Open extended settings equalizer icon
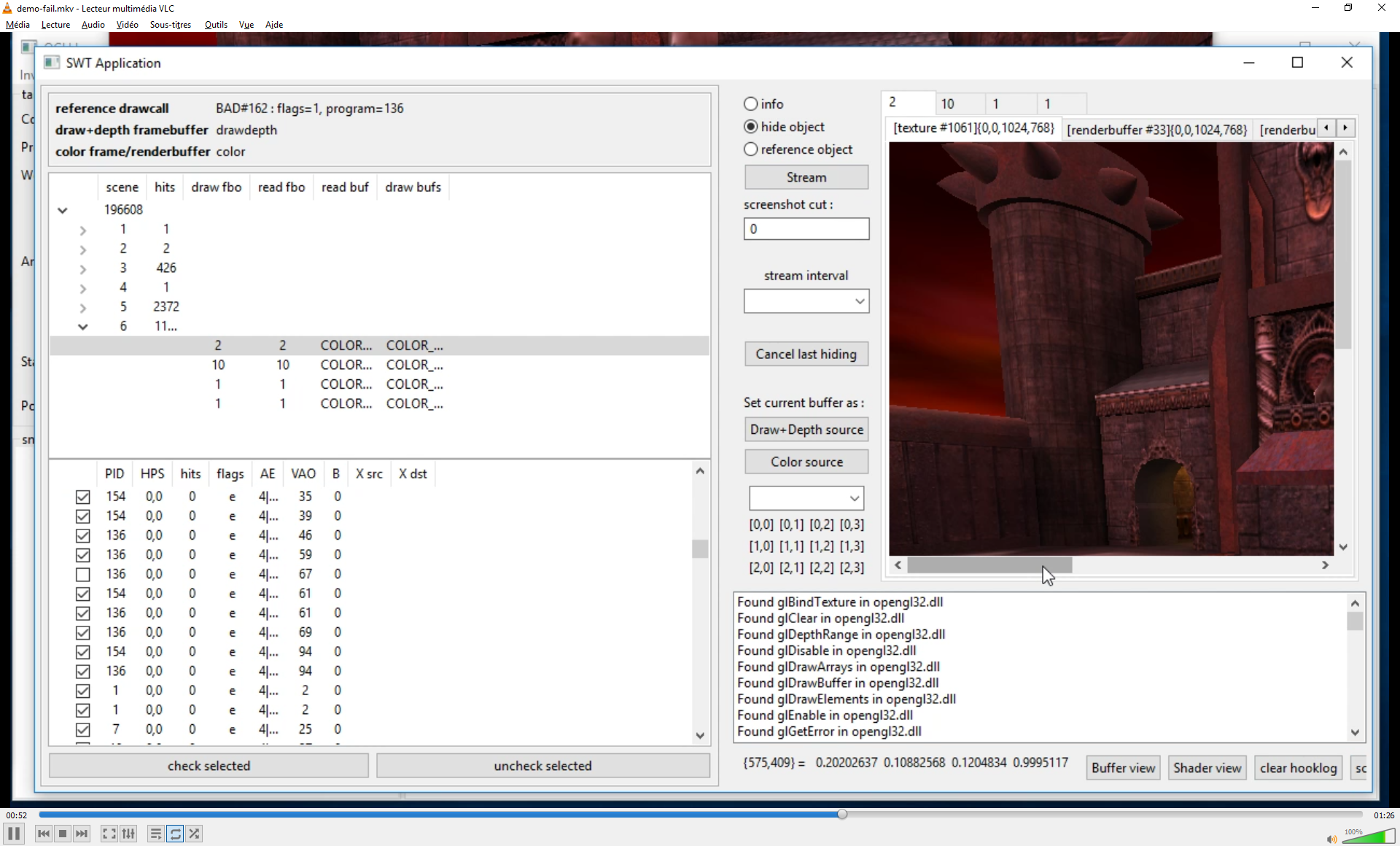The height and width of the screenshot is (846, 1400). coord(128,834)
